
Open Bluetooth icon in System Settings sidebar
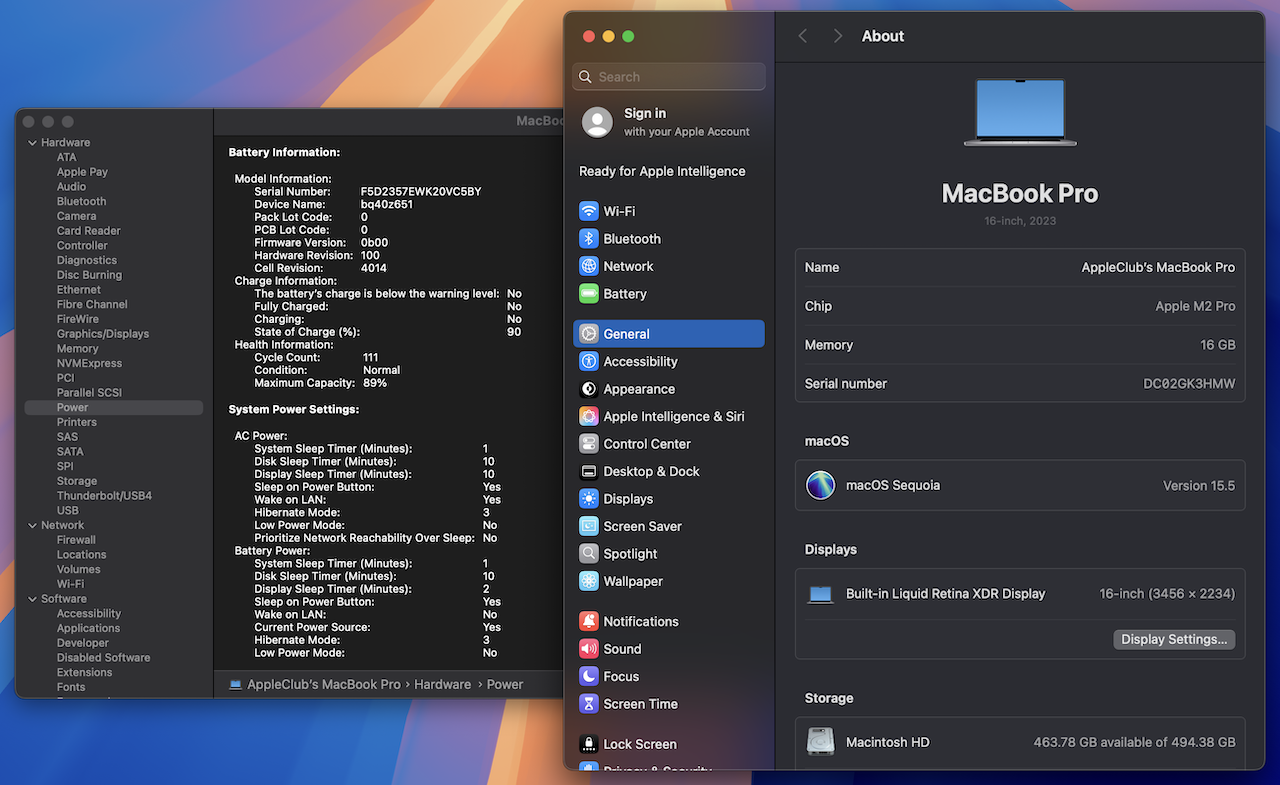pyautogui.click(x=589, y=239)
